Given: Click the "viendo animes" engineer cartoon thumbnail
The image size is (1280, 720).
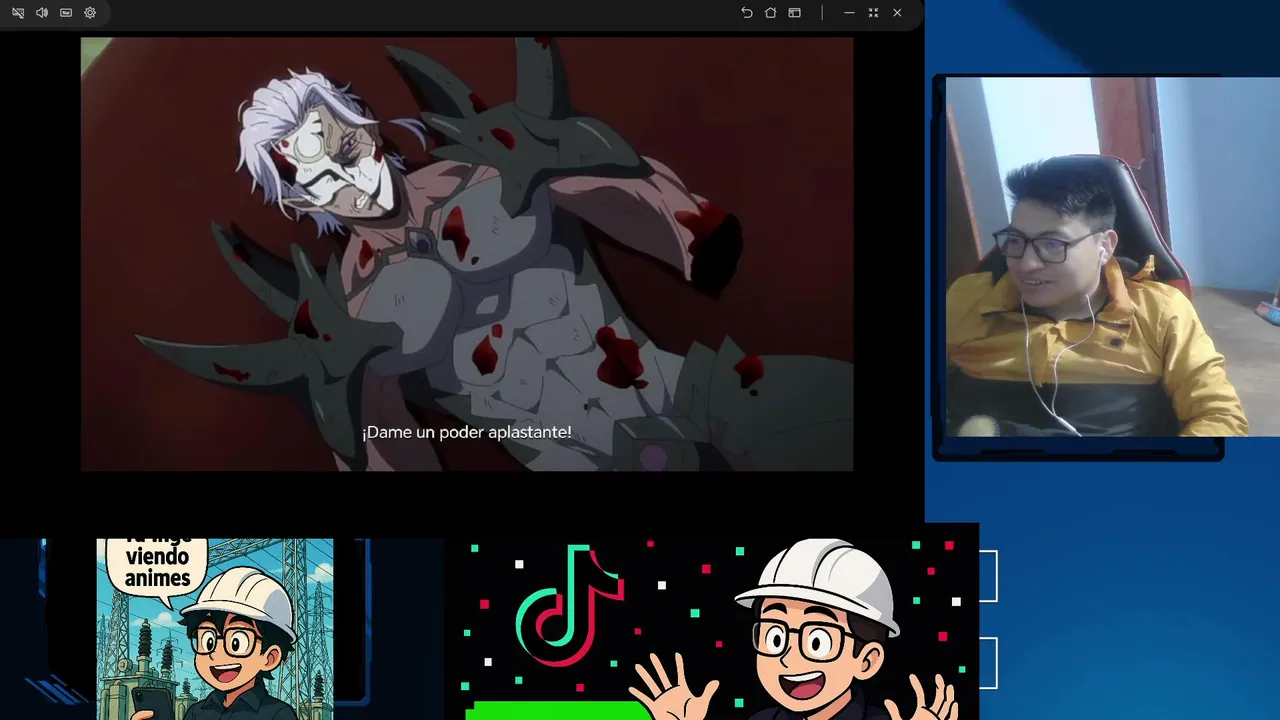Looking at the screenshot, I should pyautogui.click(x=215, y=629).
